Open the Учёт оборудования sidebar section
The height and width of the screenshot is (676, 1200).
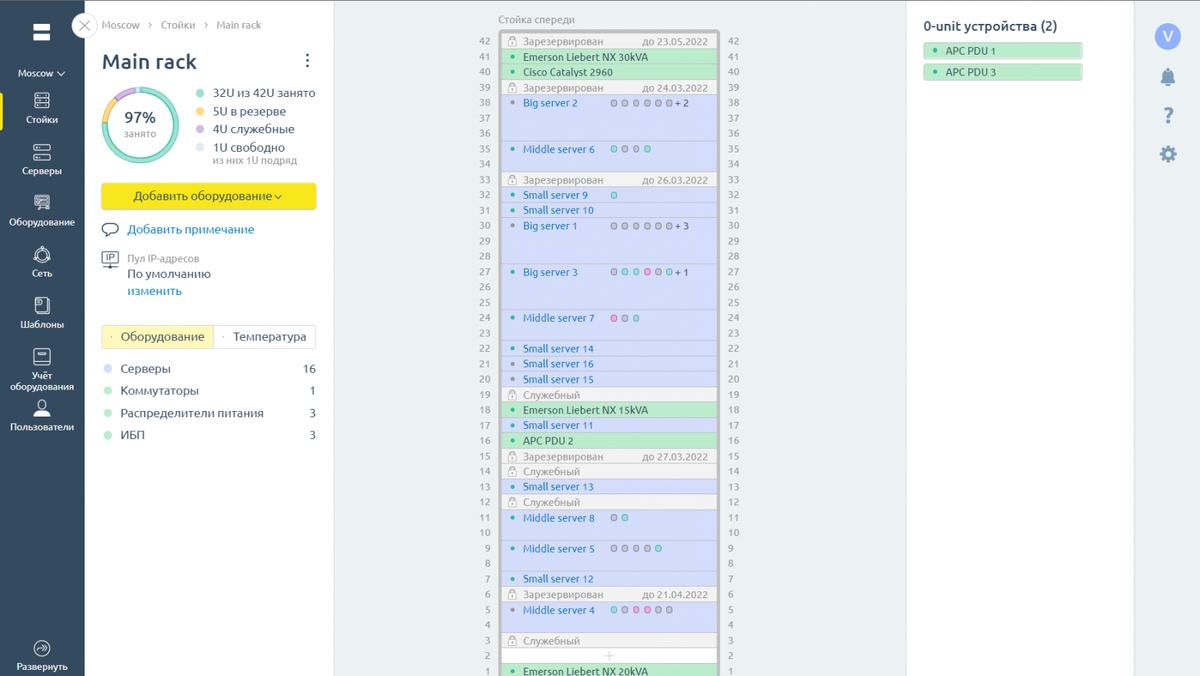(41, 368)
